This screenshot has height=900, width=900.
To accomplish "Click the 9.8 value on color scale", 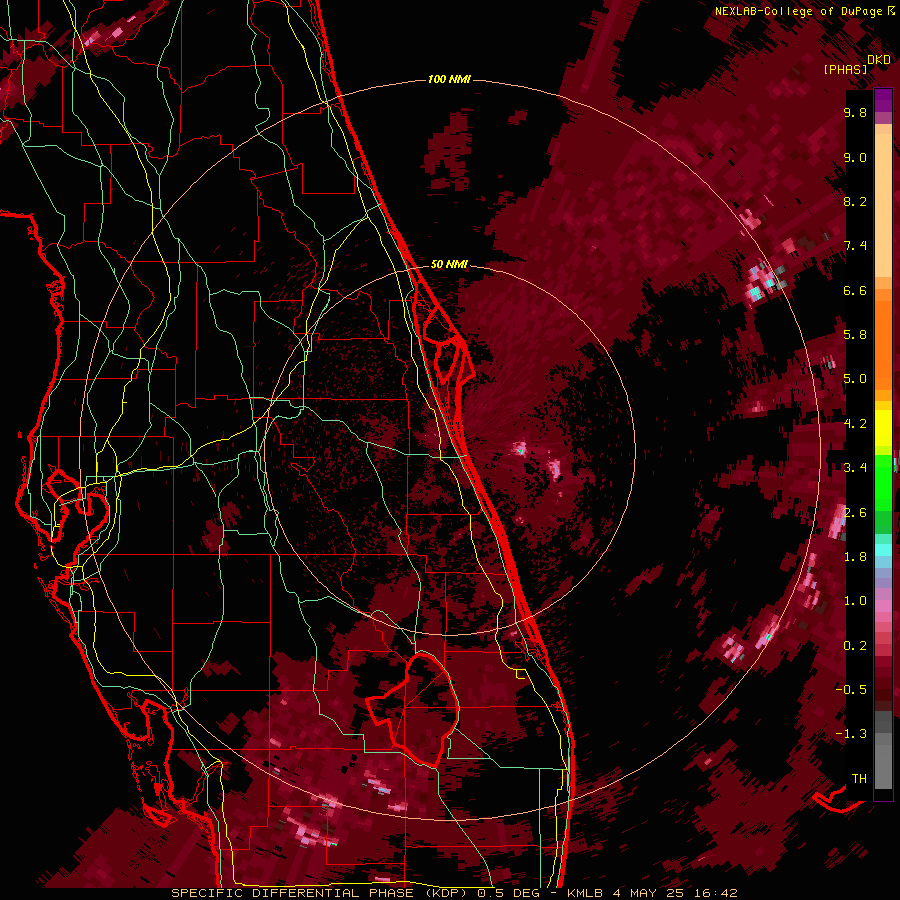I will click(x=855, y=113).
